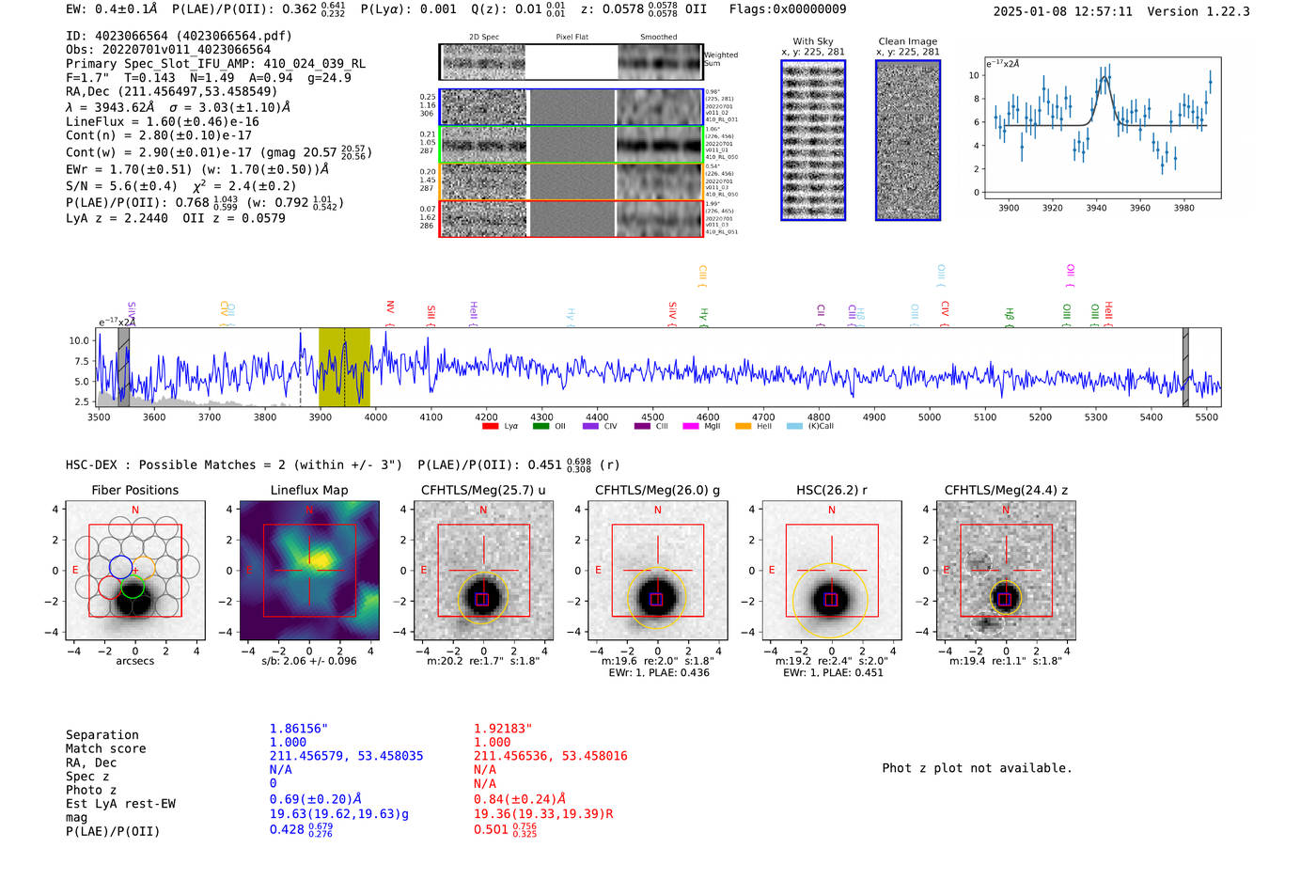
Task: Click the red NV line marker
Action: pos(390,313)
